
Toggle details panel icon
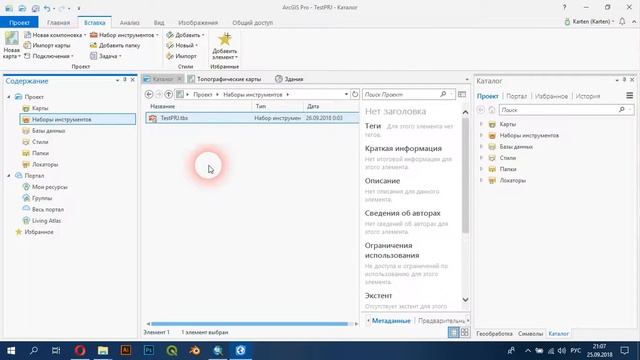pos(462,94)
